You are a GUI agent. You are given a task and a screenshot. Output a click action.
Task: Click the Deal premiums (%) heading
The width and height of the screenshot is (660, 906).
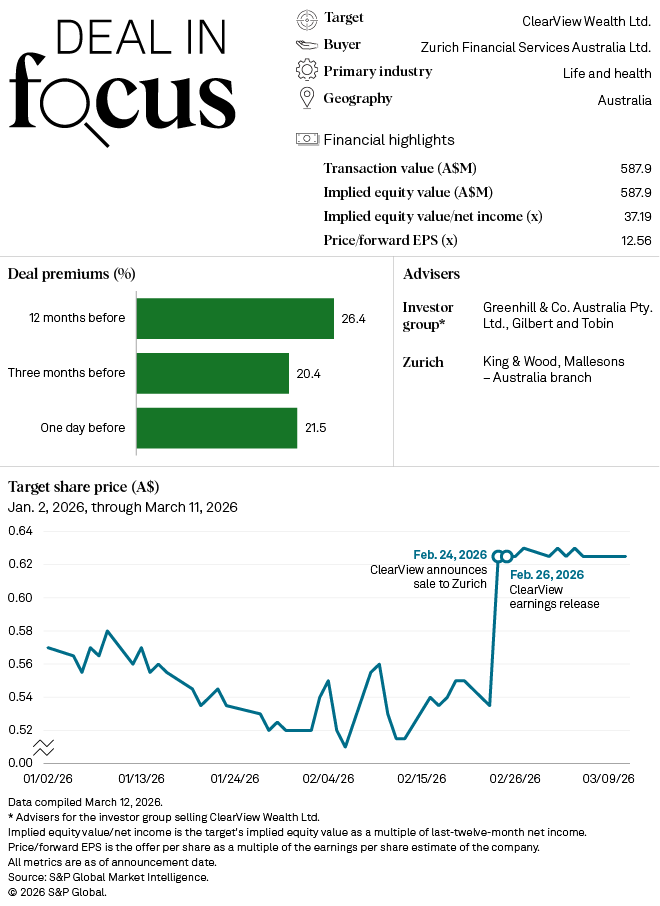[x=72, y=273]
